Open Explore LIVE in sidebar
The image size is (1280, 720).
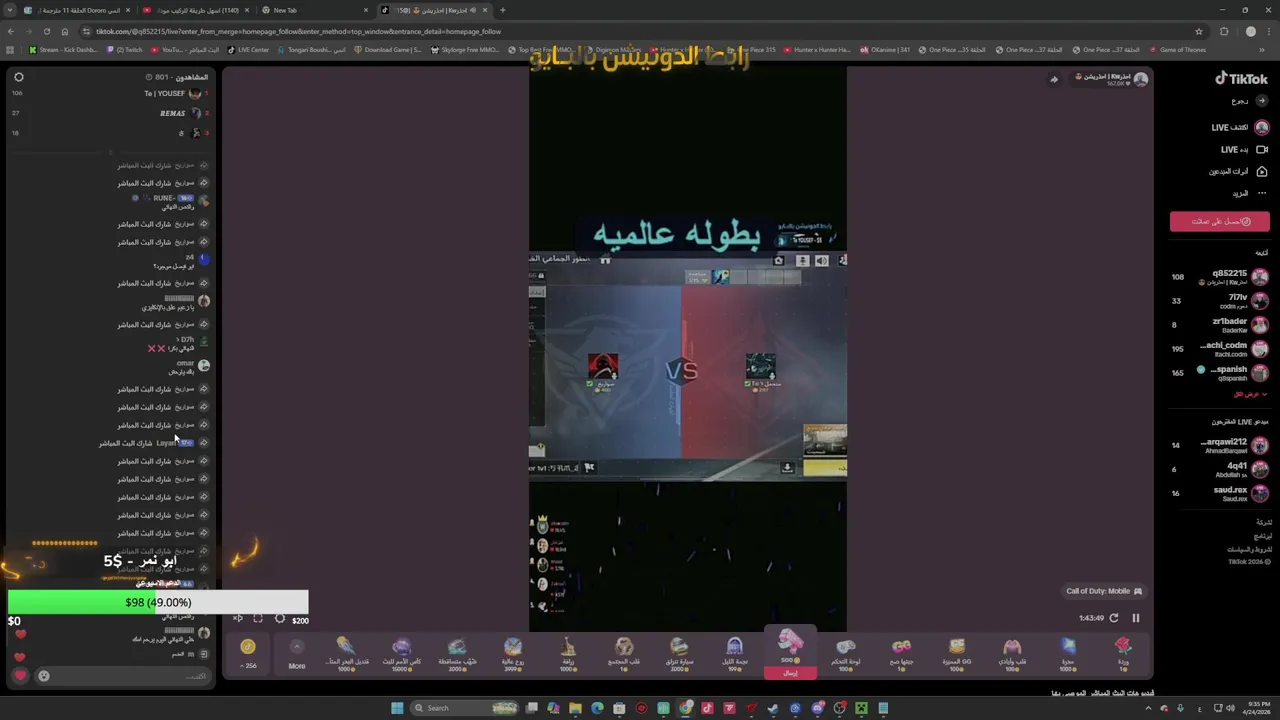1240,128
